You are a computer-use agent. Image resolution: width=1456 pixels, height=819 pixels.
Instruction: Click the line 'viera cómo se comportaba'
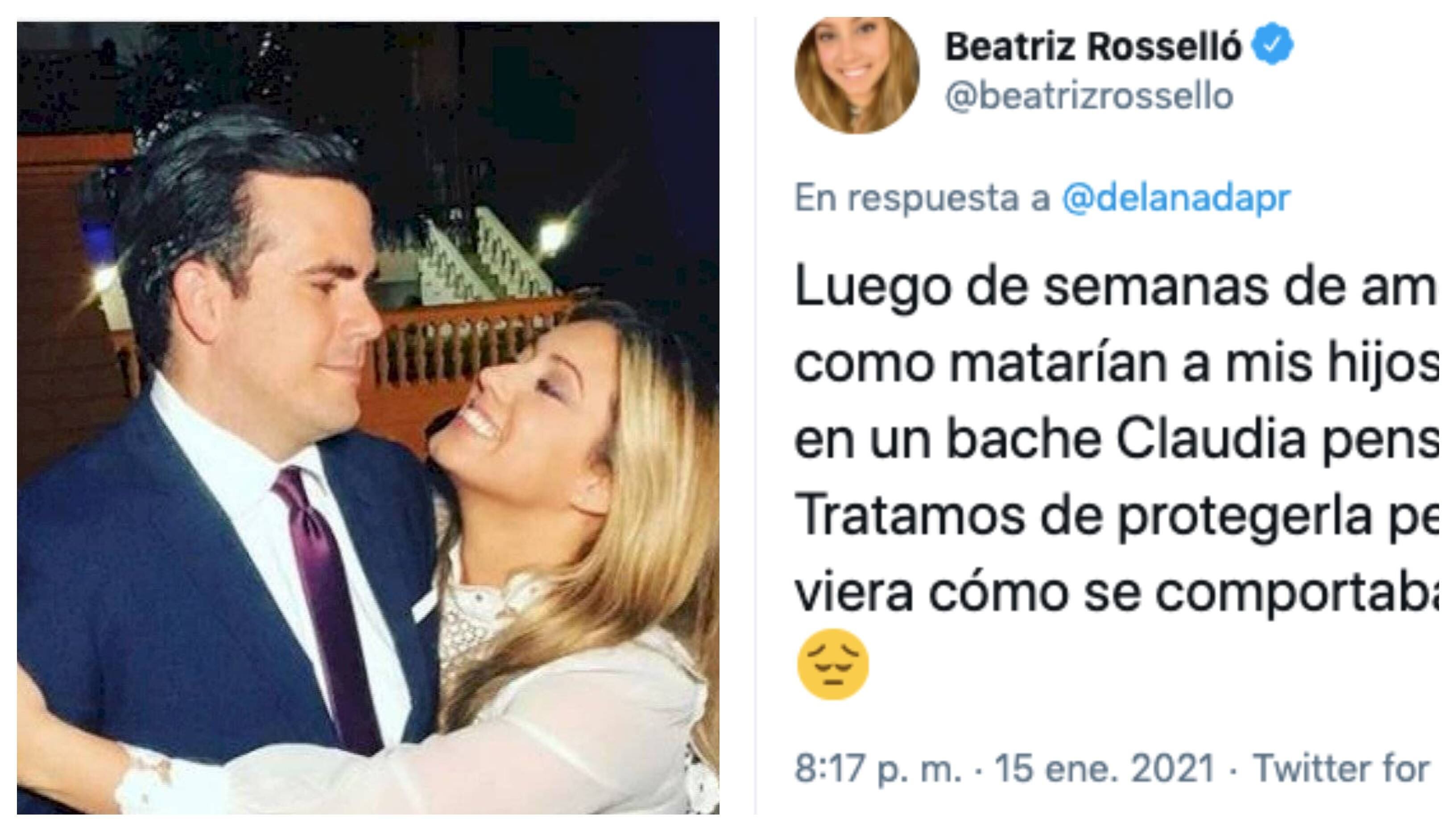1116,592
